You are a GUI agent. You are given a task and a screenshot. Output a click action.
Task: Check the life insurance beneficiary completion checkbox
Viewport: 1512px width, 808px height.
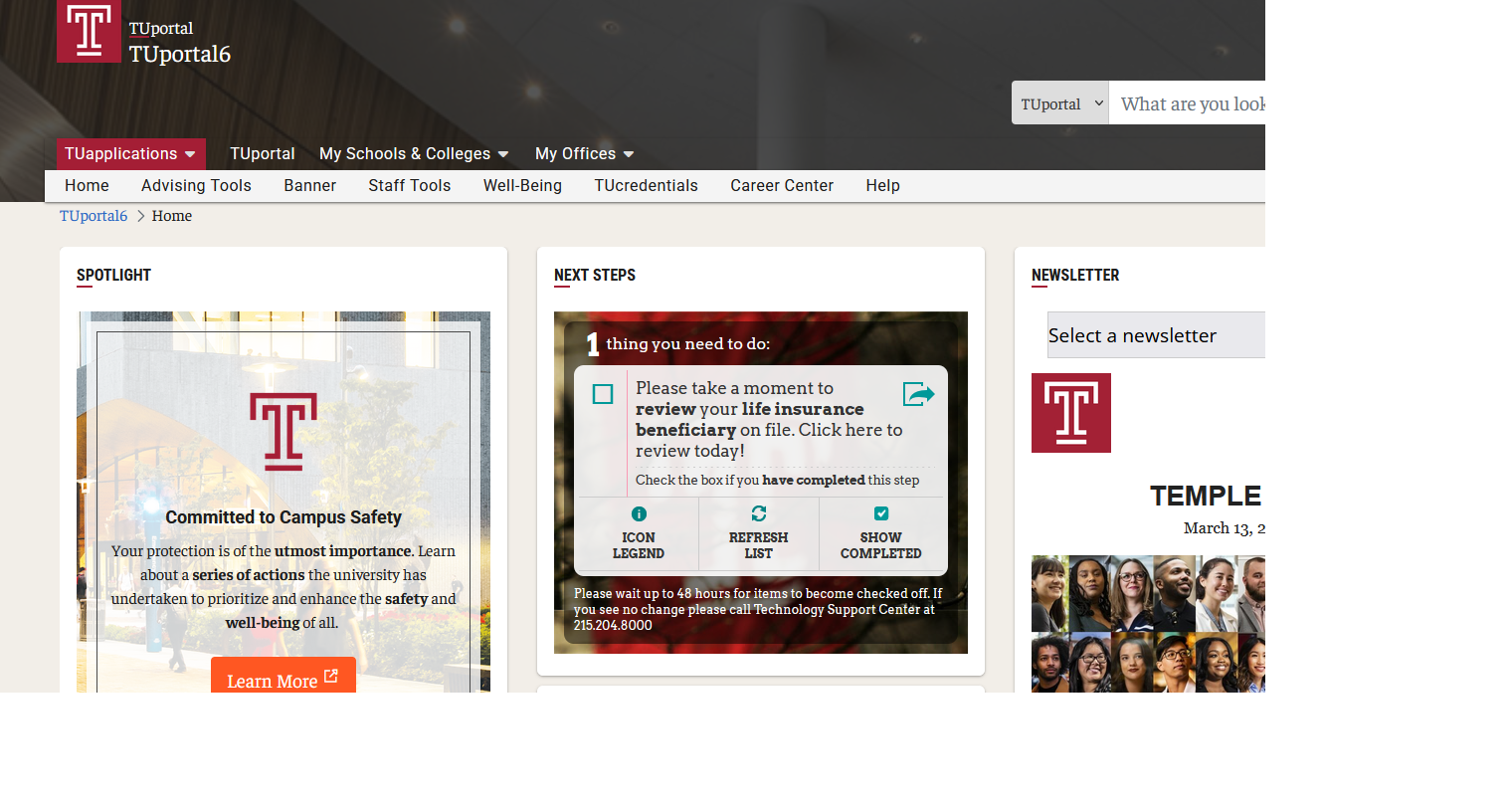602,394
